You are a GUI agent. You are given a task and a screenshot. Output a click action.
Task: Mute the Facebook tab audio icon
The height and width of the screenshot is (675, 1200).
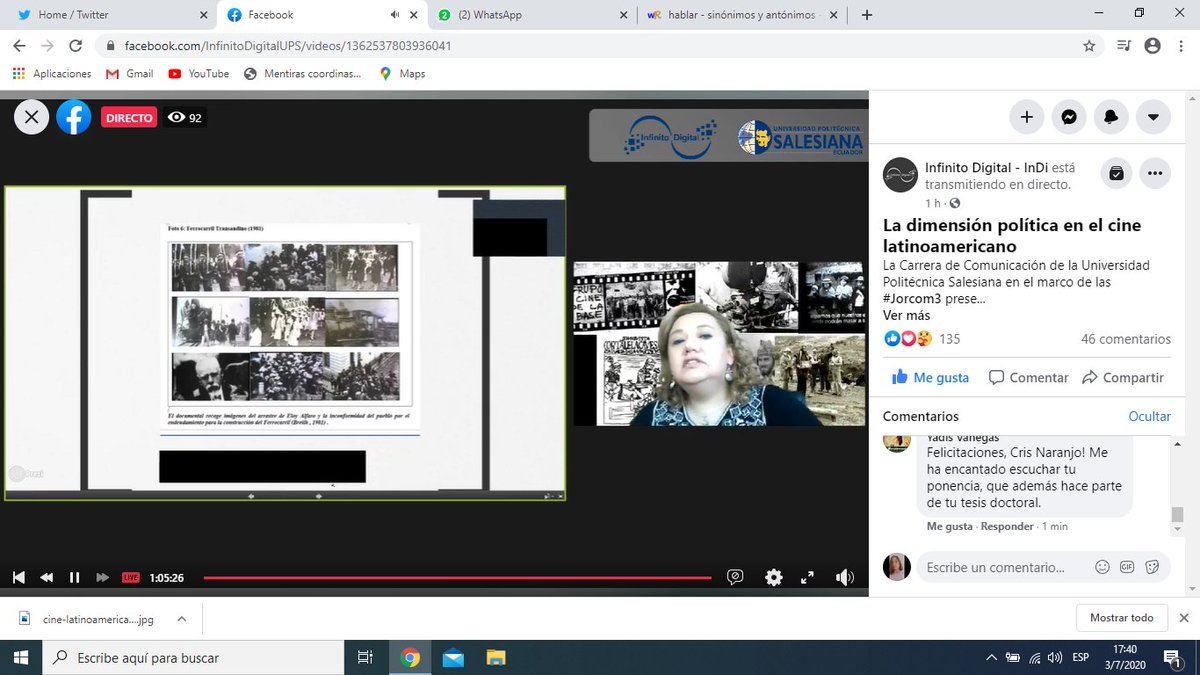pyautogui.click(x=394, y=15)
